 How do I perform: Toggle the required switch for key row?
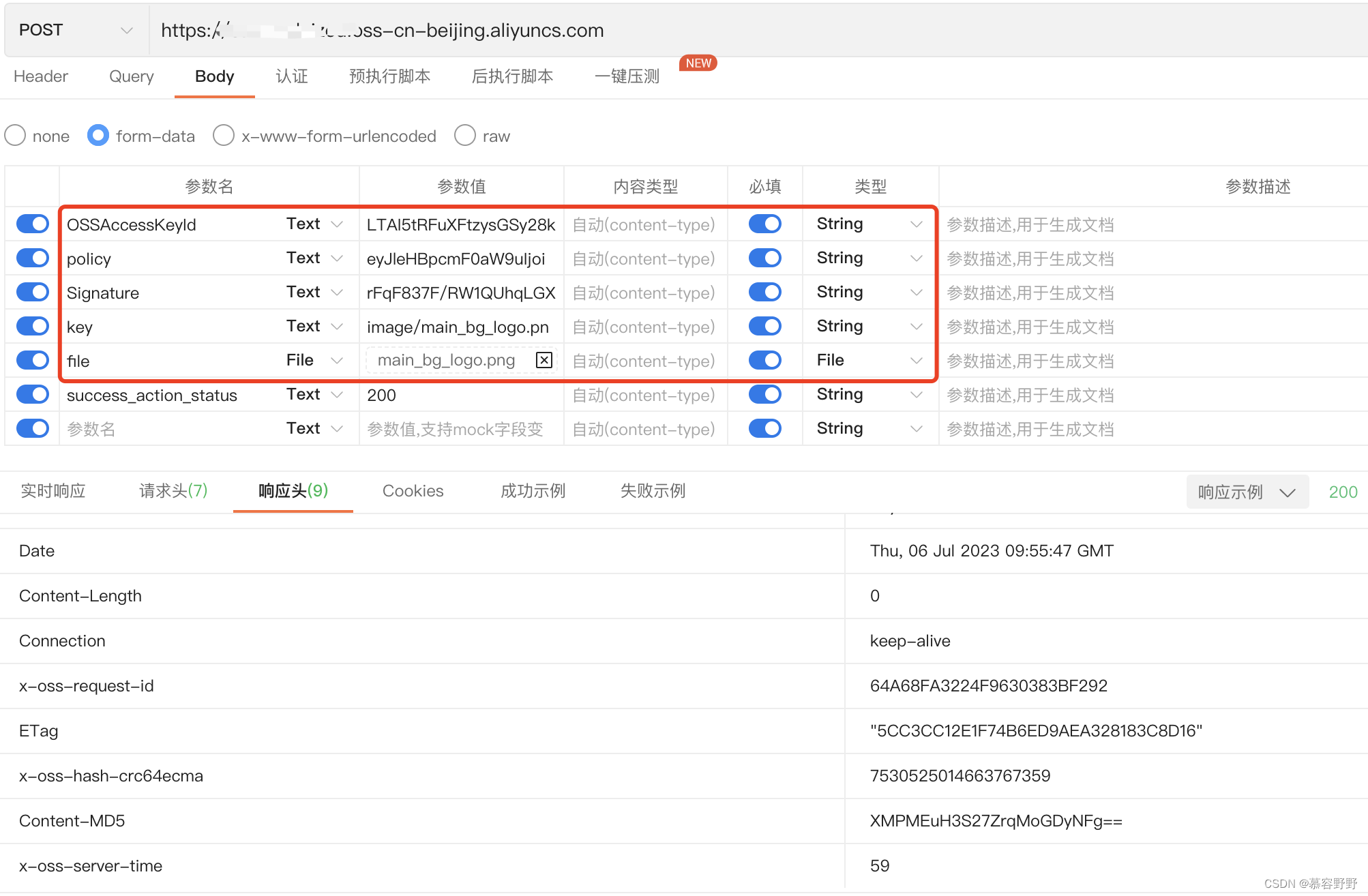click(764, 326)
